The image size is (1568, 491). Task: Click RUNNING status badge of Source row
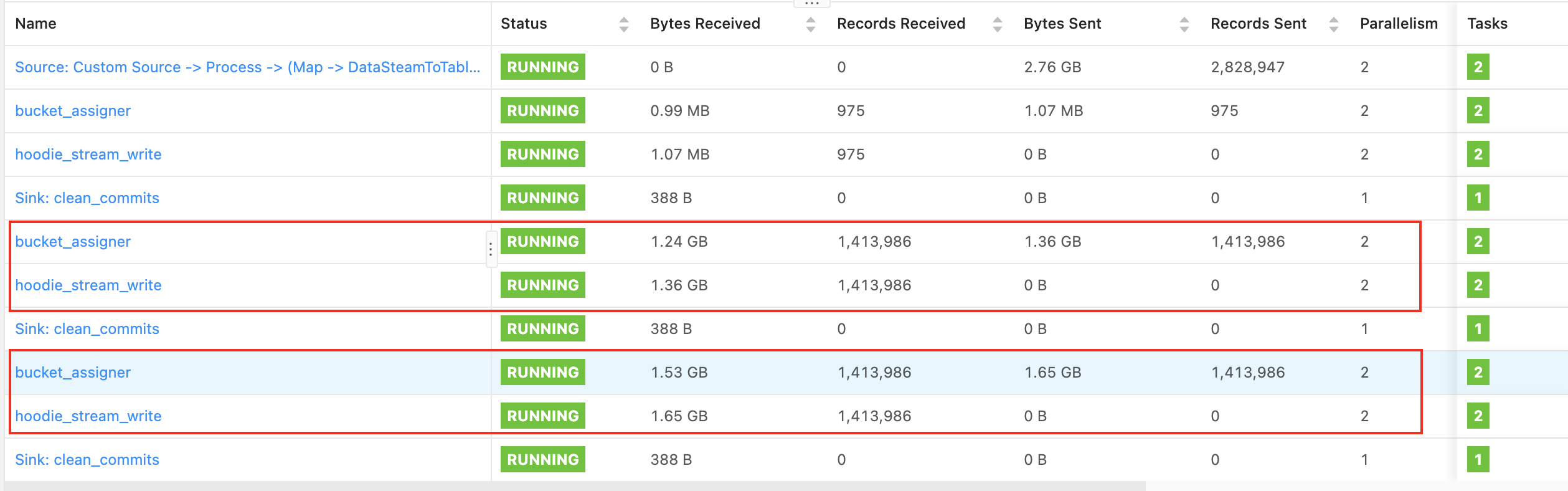(543, 67)
